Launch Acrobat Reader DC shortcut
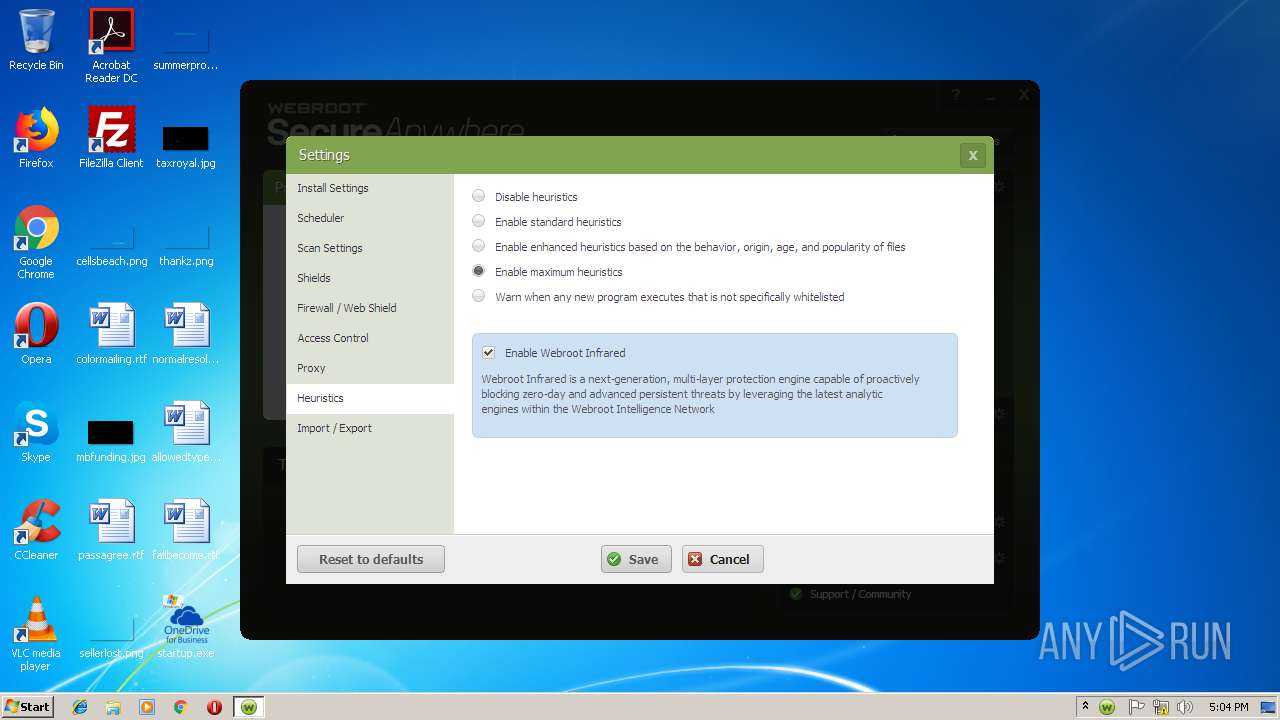1280x720 pixels. click(111, 46)
